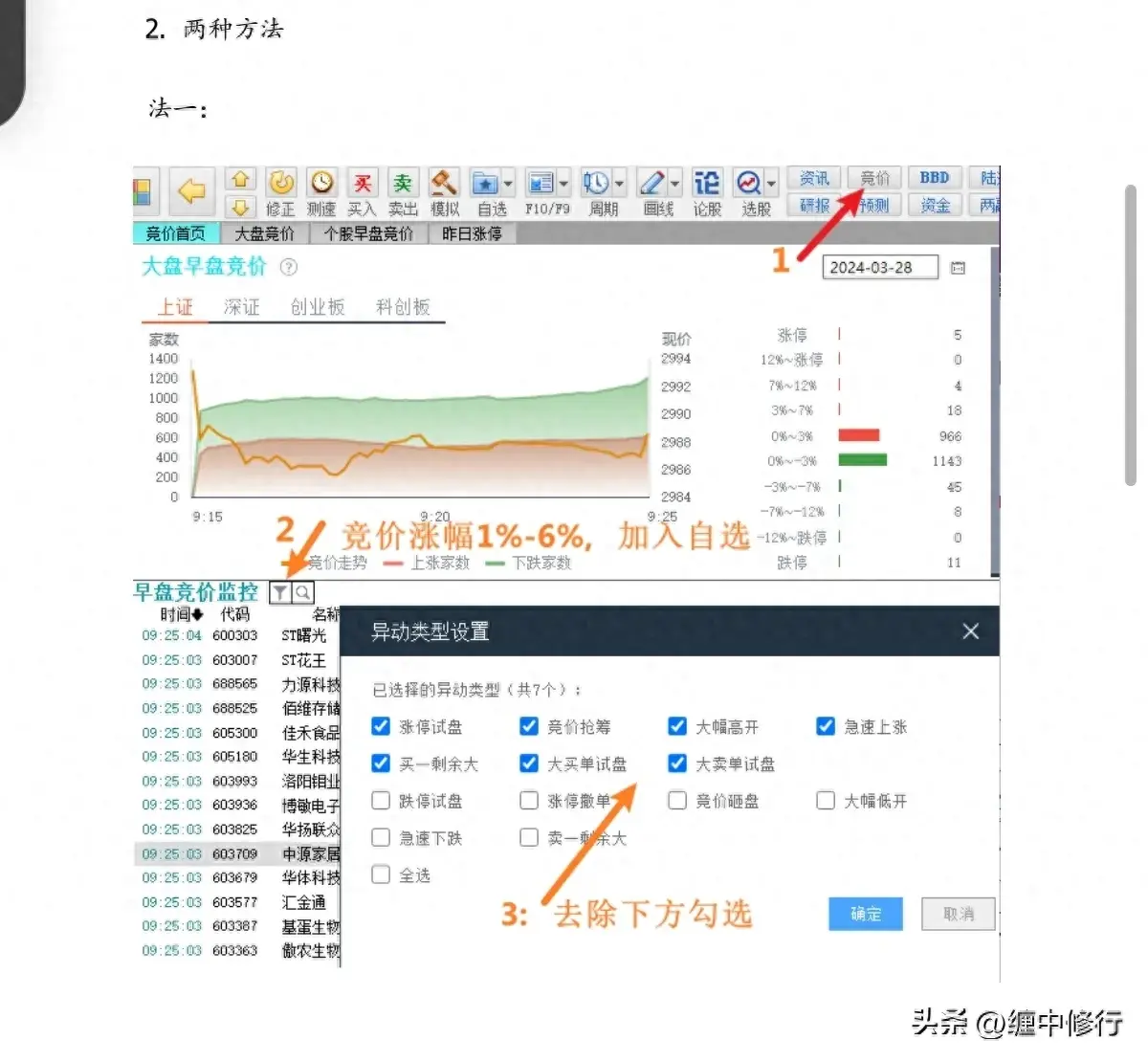Select the 创业板 market tab
Viewport: 1148px width, 1062px height.
[x=318, y=306]
